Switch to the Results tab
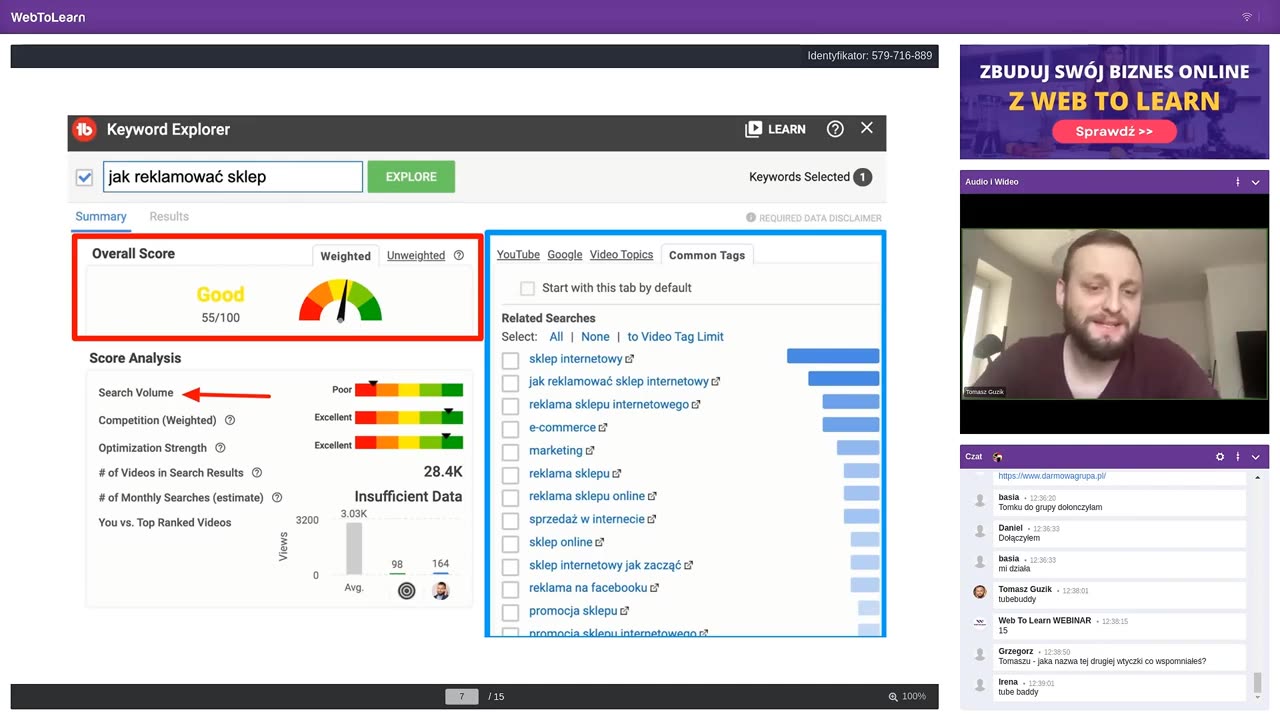This screenshot has height=720, width=1280. pos(169,217)
